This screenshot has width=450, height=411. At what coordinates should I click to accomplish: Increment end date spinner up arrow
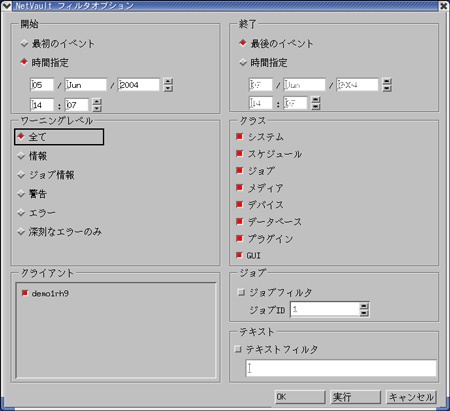coord(387,81)
